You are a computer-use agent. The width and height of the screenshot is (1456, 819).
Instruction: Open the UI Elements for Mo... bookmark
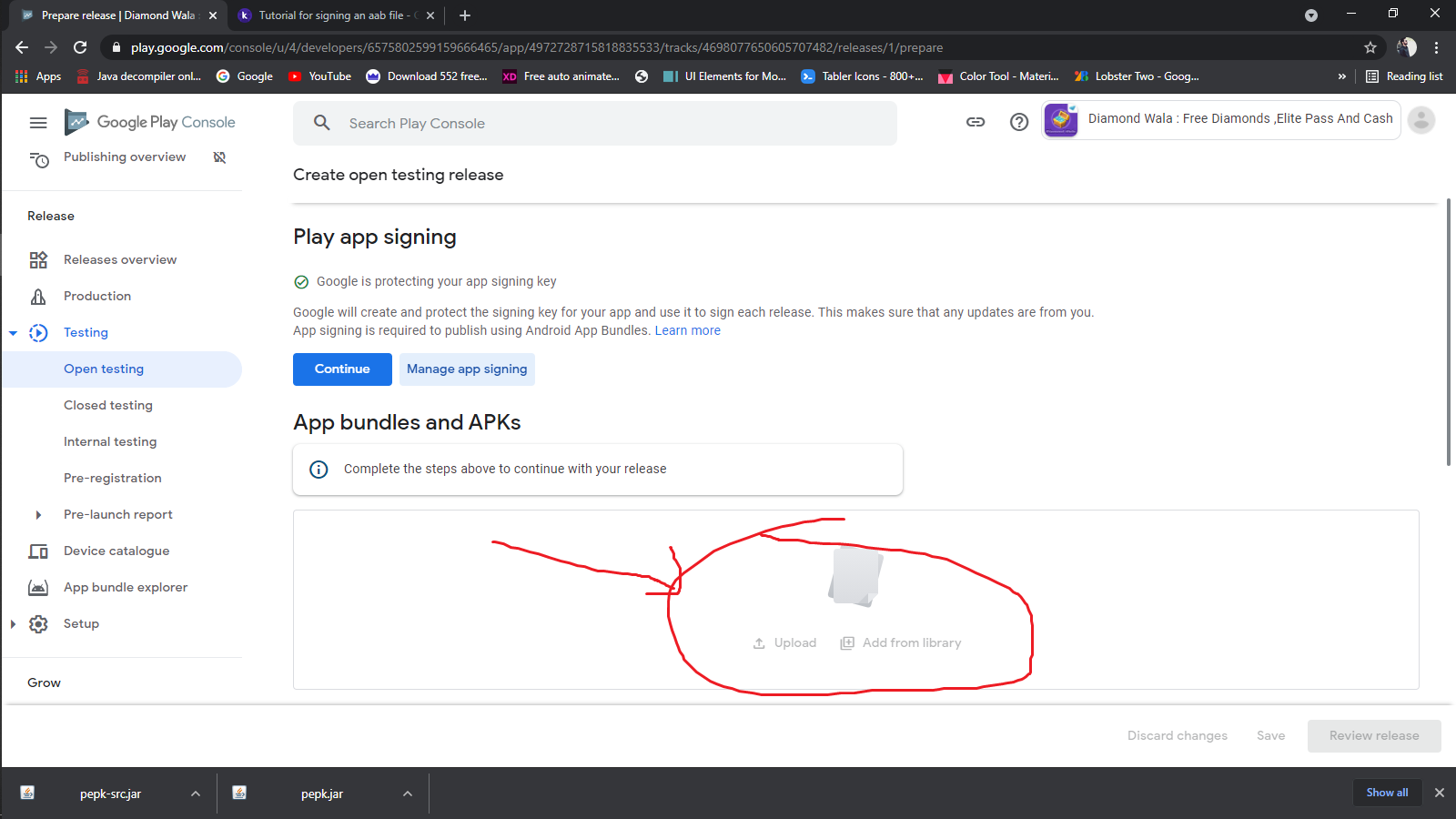pos(725,76)
